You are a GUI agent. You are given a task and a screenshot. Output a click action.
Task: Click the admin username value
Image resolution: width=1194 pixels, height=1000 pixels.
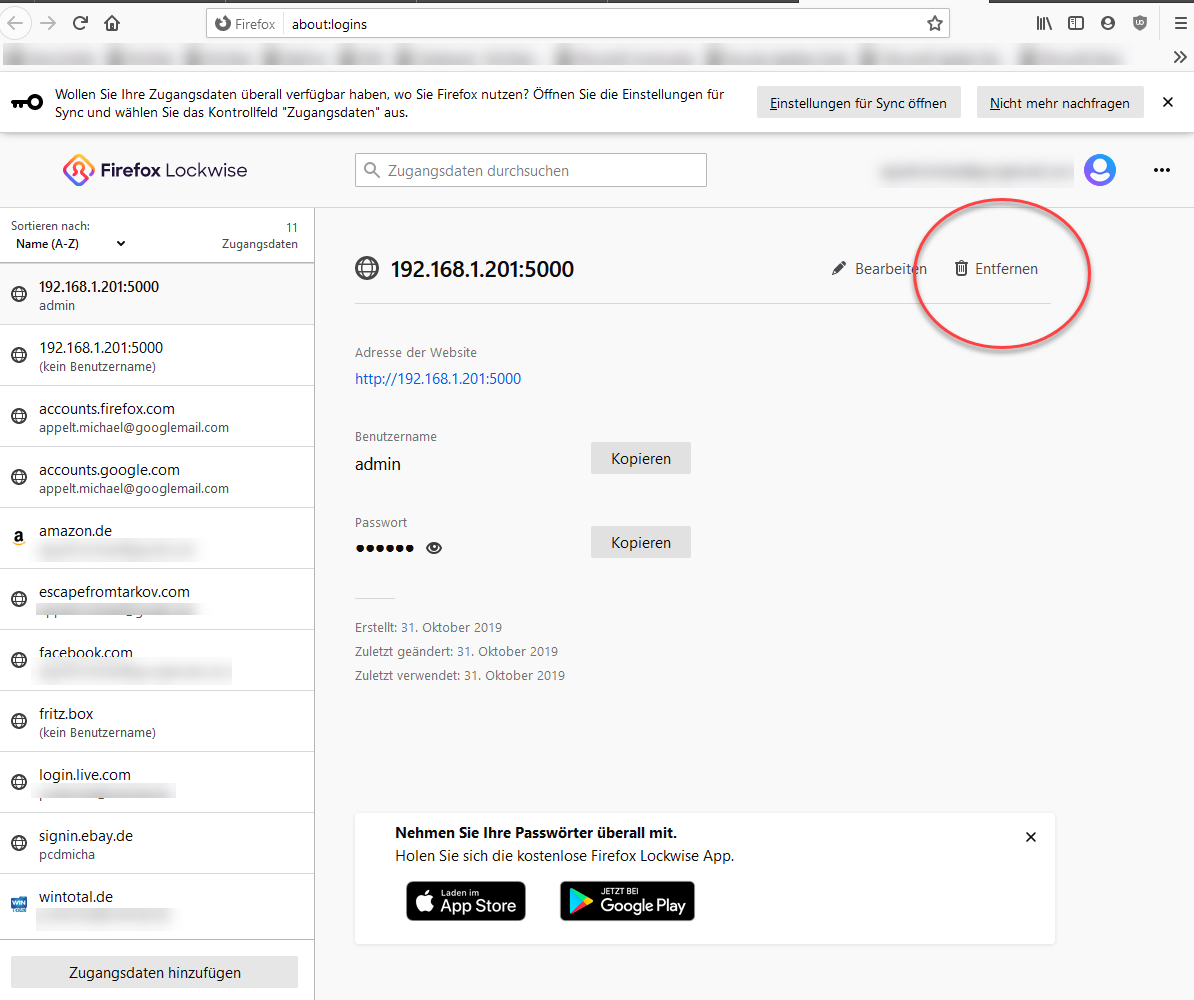(378, 464)
